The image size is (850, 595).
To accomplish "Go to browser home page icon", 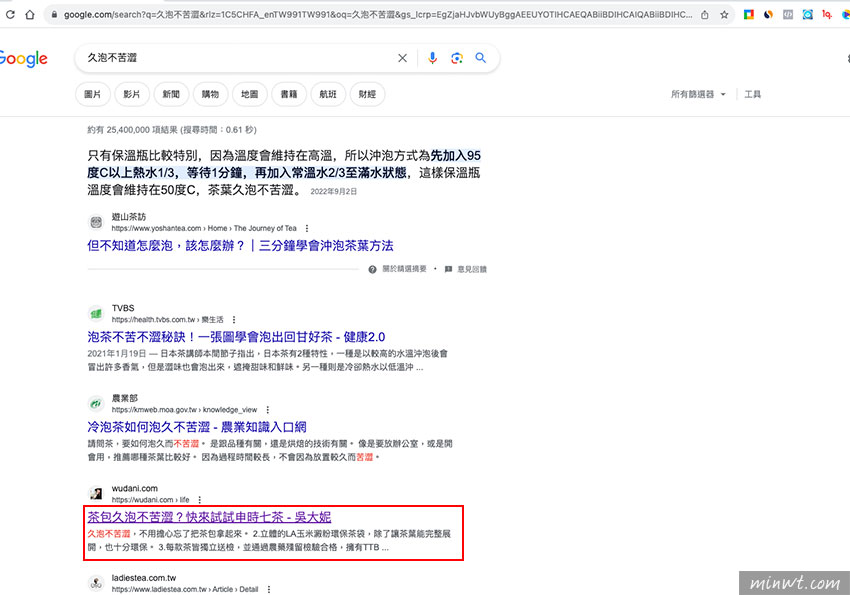I will point(30,15).
